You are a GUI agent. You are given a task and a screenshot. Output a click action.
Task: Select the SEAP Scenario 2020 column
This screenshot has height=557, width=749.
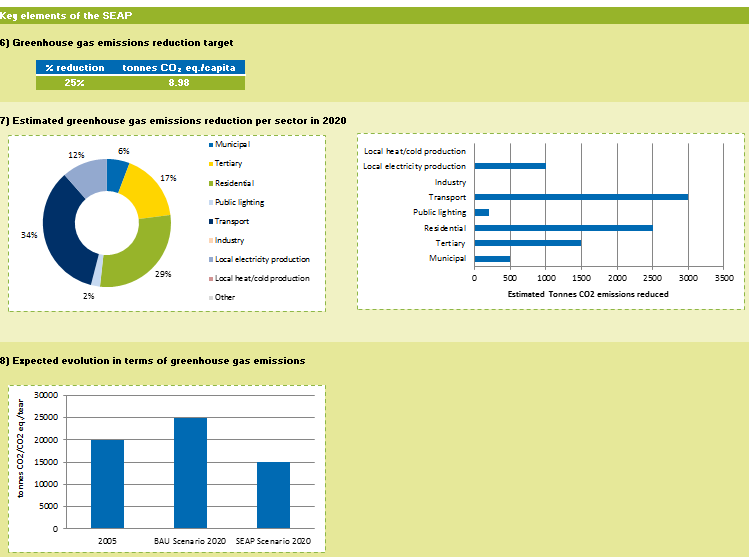point(273,495)
